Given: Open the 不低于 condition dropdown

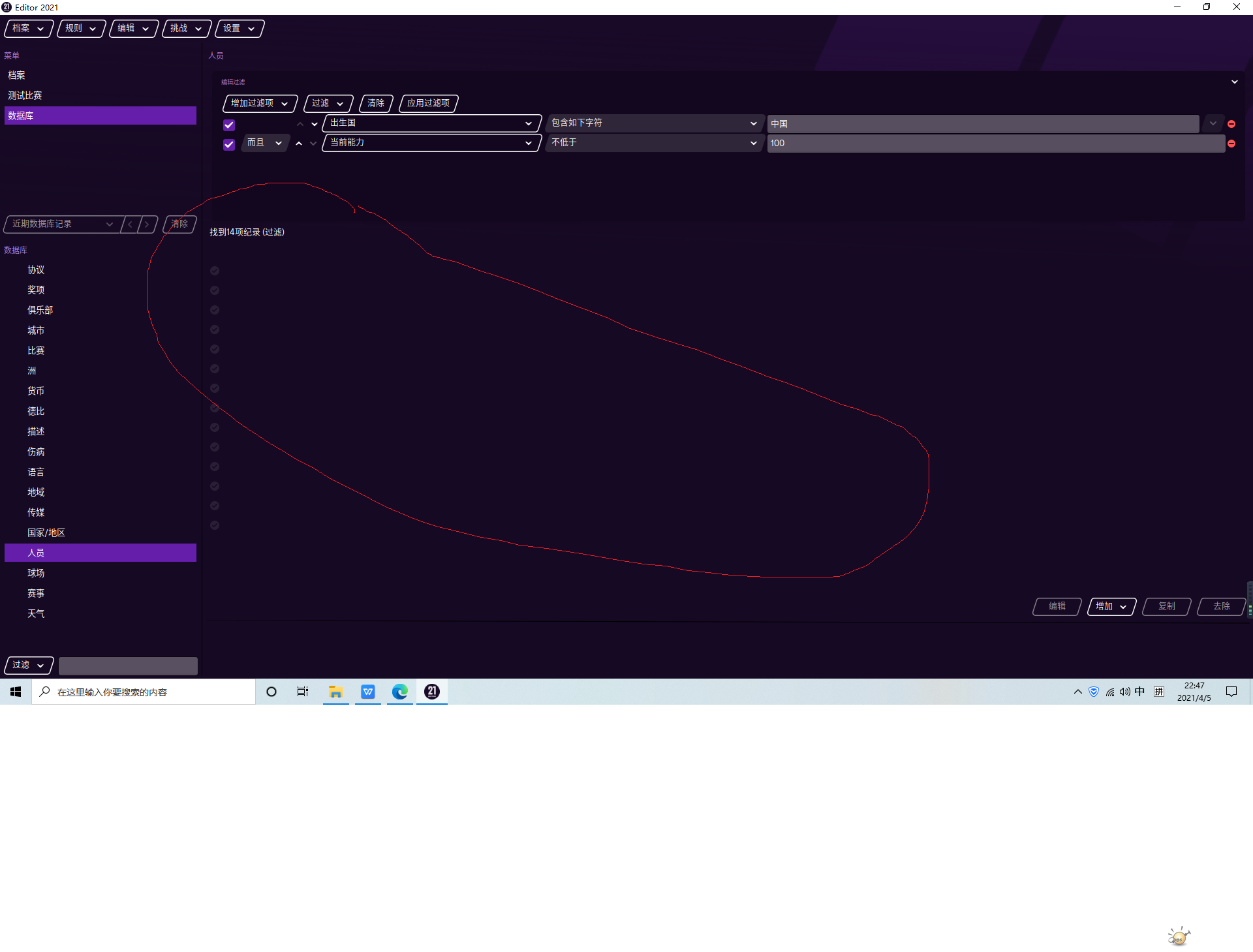Looking at the screenshot, I should 655,143.
